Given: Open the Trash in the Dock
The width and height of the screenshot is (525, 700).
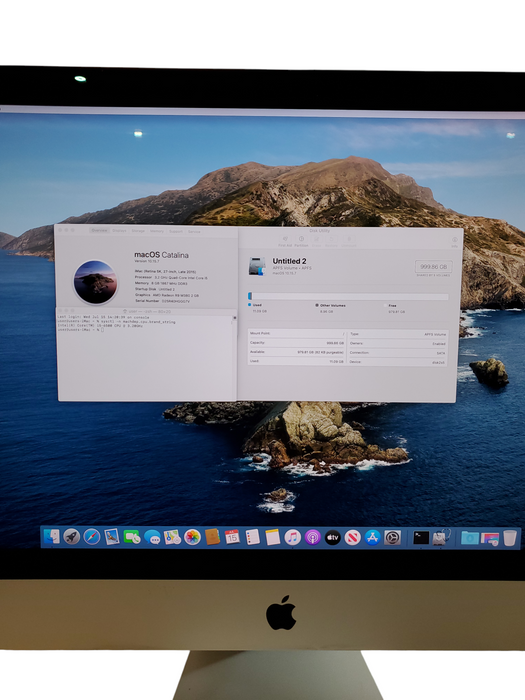Looking at the screenshot, I should 510,538.
